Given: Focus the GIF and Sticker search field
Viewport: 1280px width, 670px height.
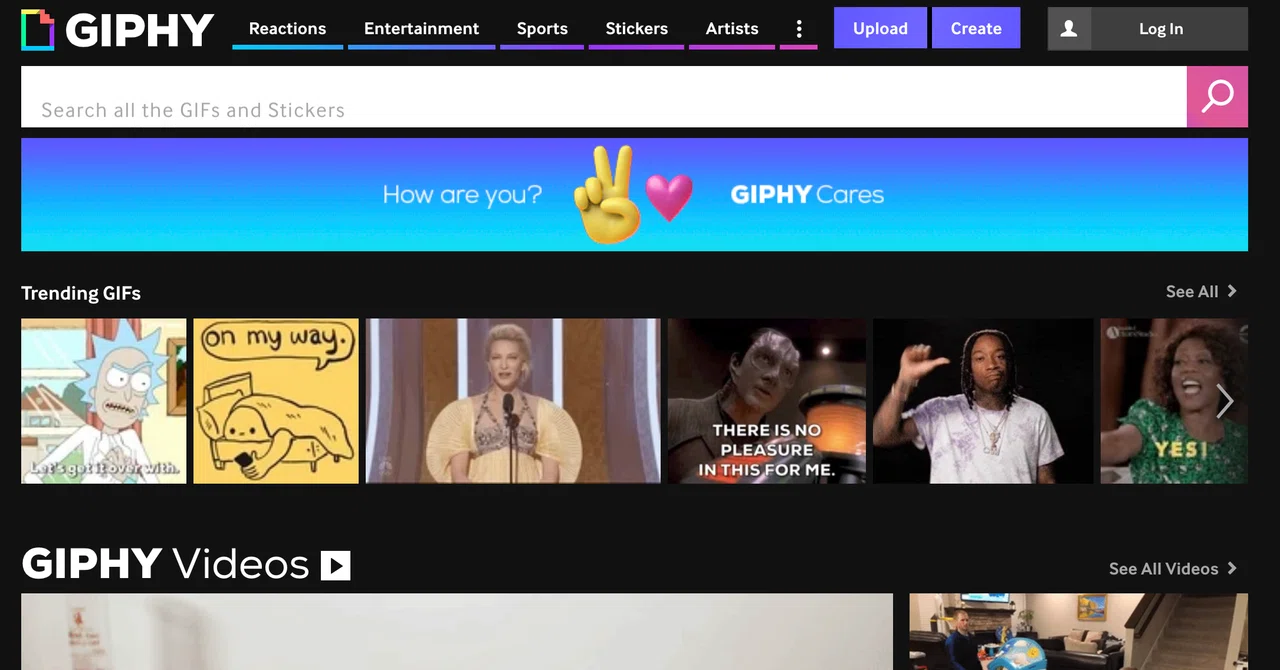Looking at the screenshot, I should [x=604, y=97].
